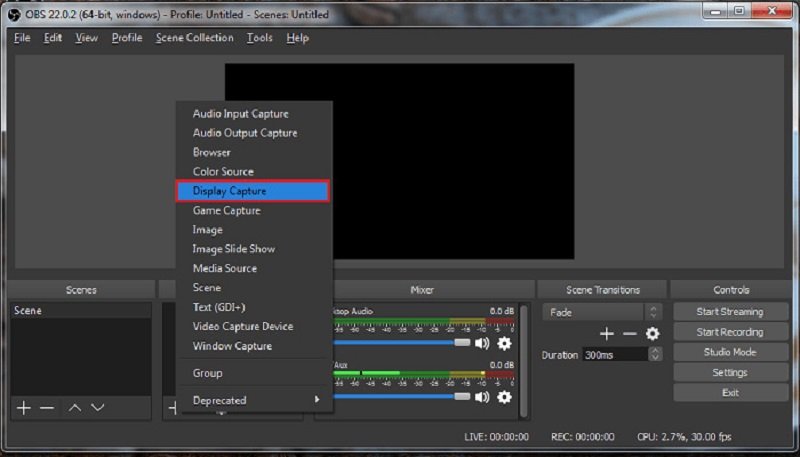This screenshot has width=800, height=457.
Task: Remove the selected scene with minus icon
Action: [46, 408]
